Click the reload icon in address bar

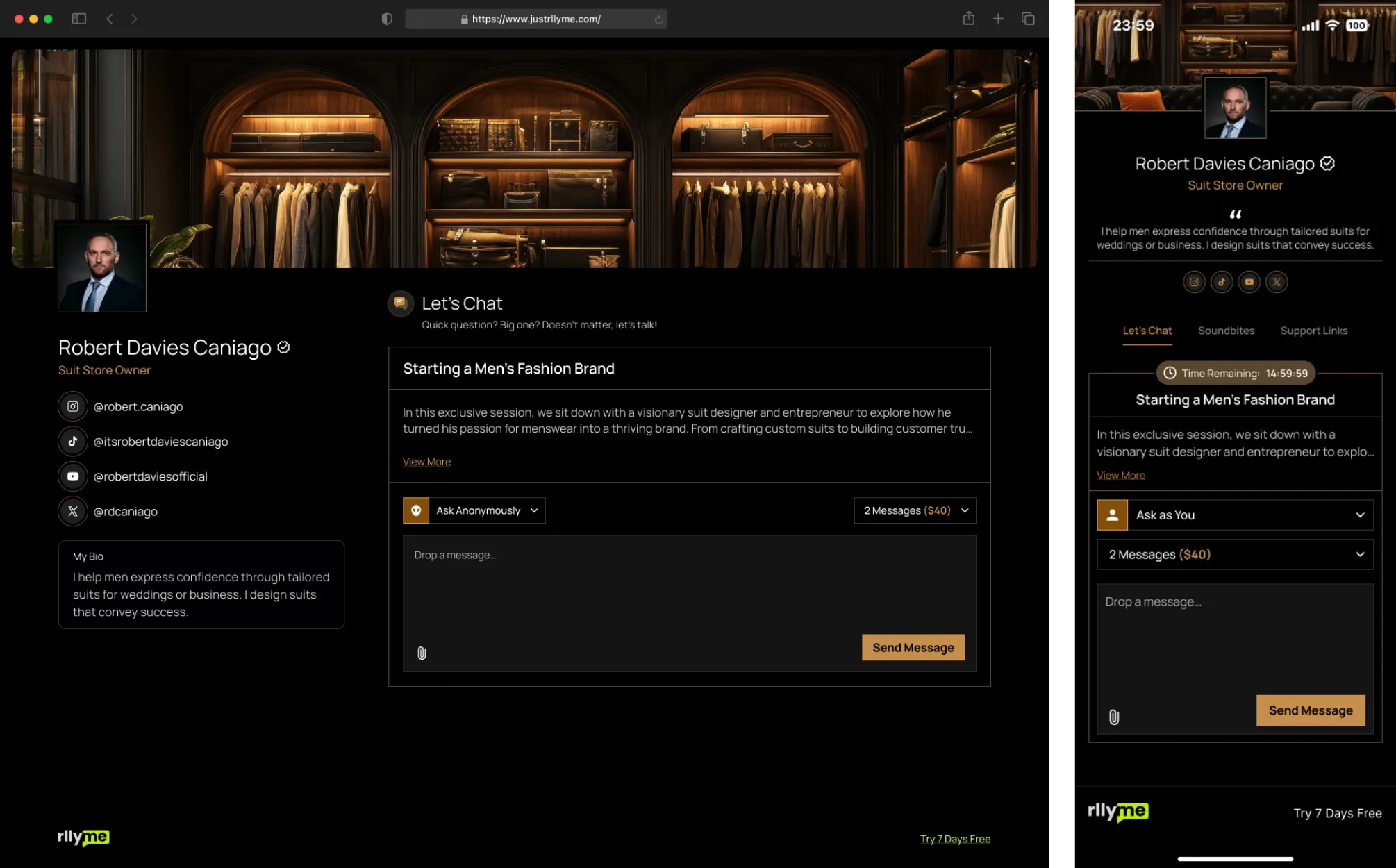(x=658, y=19)
